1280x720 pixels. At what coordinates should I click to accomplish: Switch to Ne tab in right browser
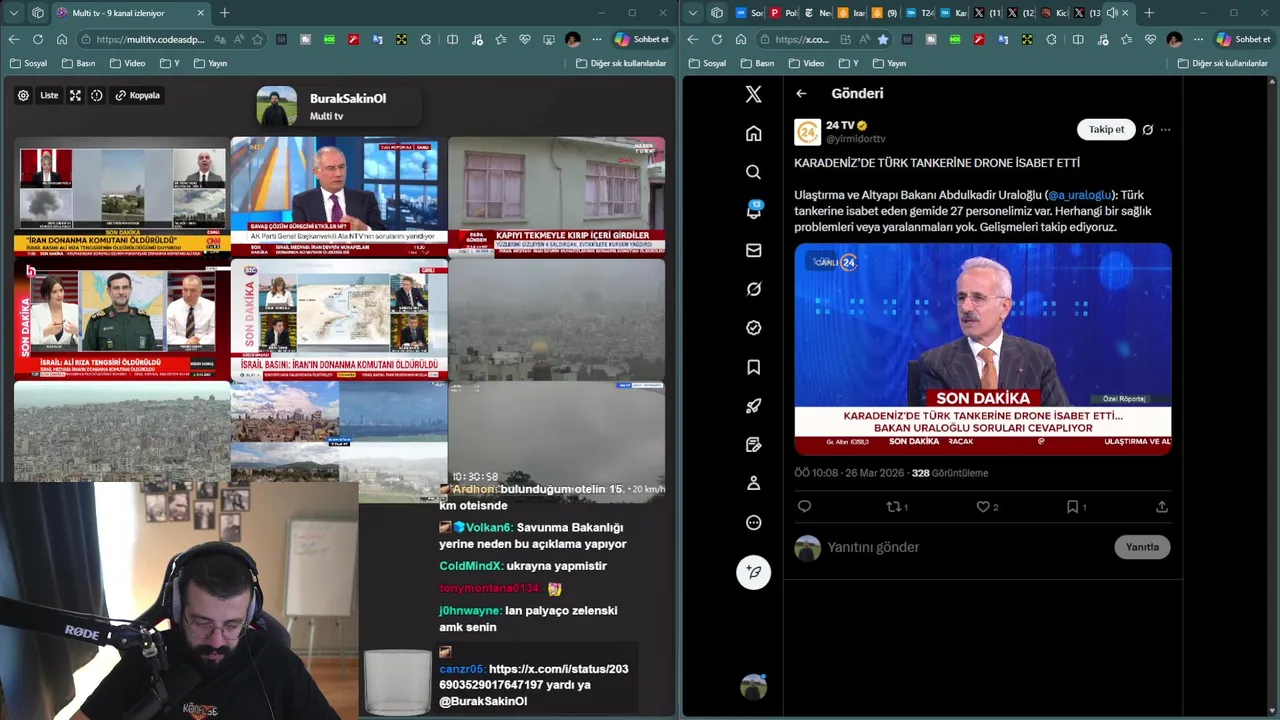click(x=817, y=13)
